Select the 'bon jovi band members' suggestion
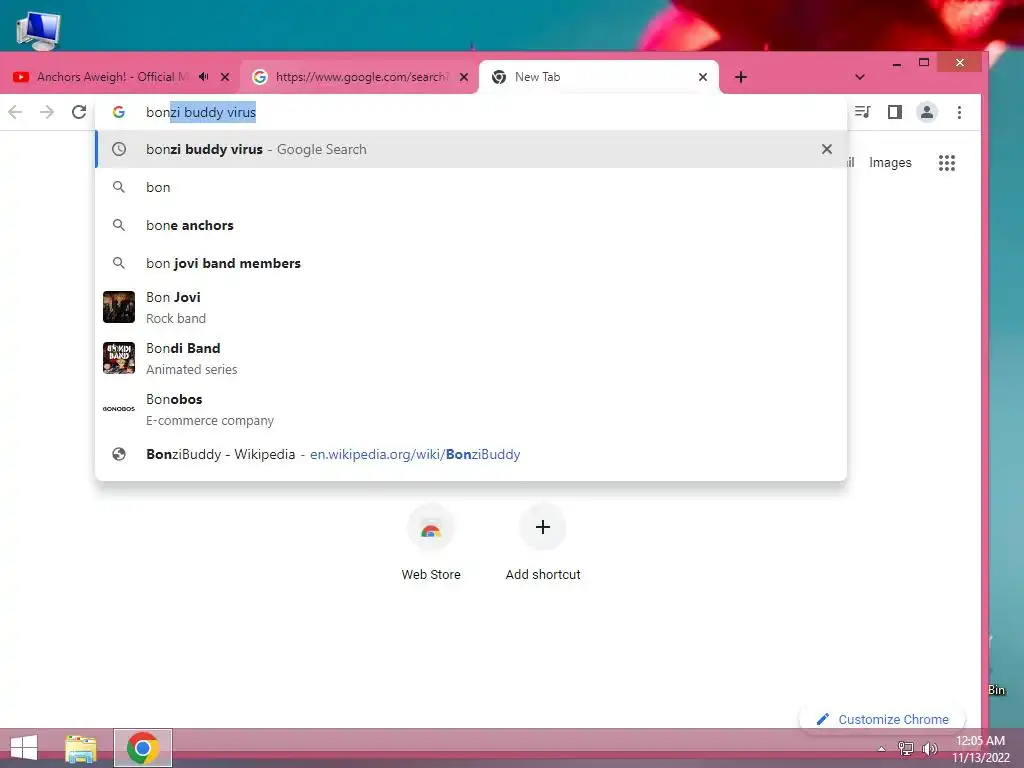 coord(471,263)
